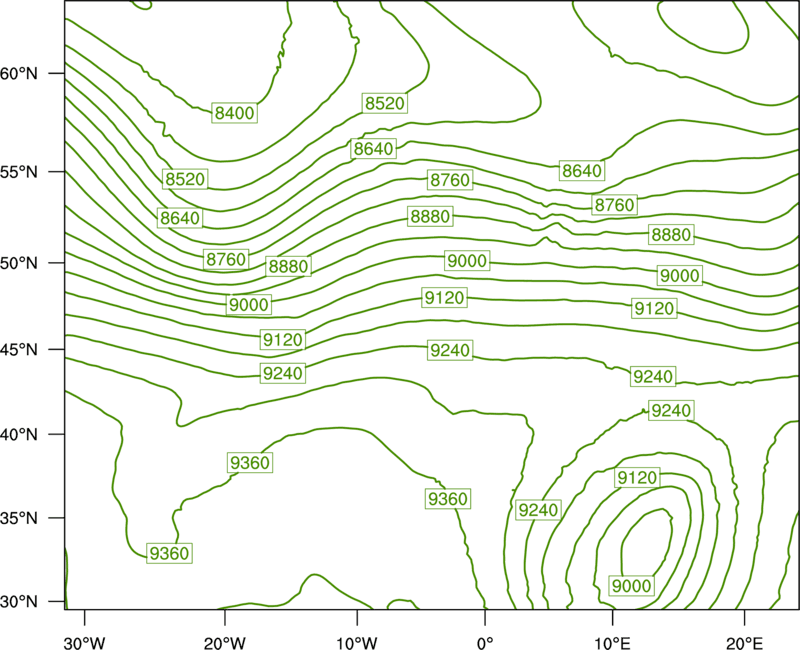The height and width of the screenshot is (650, 800).
Task: Click the westernmost 9000 contour label
Action: click(x=249, y=305)
